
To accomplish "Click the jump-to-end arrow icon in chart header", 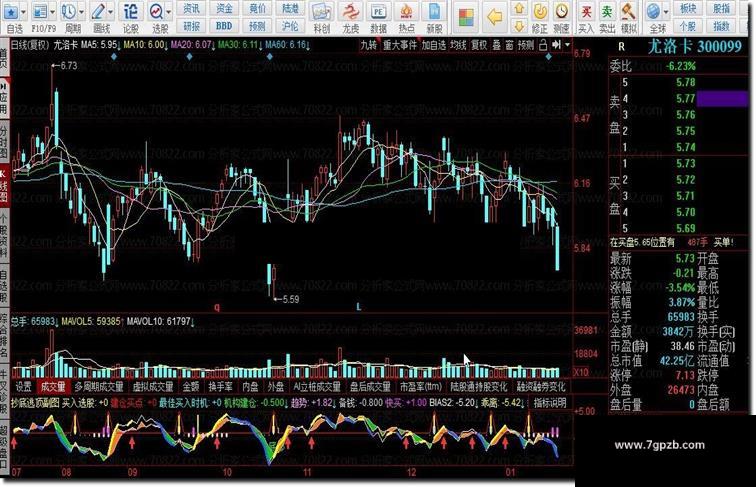I will click(556, 45).
